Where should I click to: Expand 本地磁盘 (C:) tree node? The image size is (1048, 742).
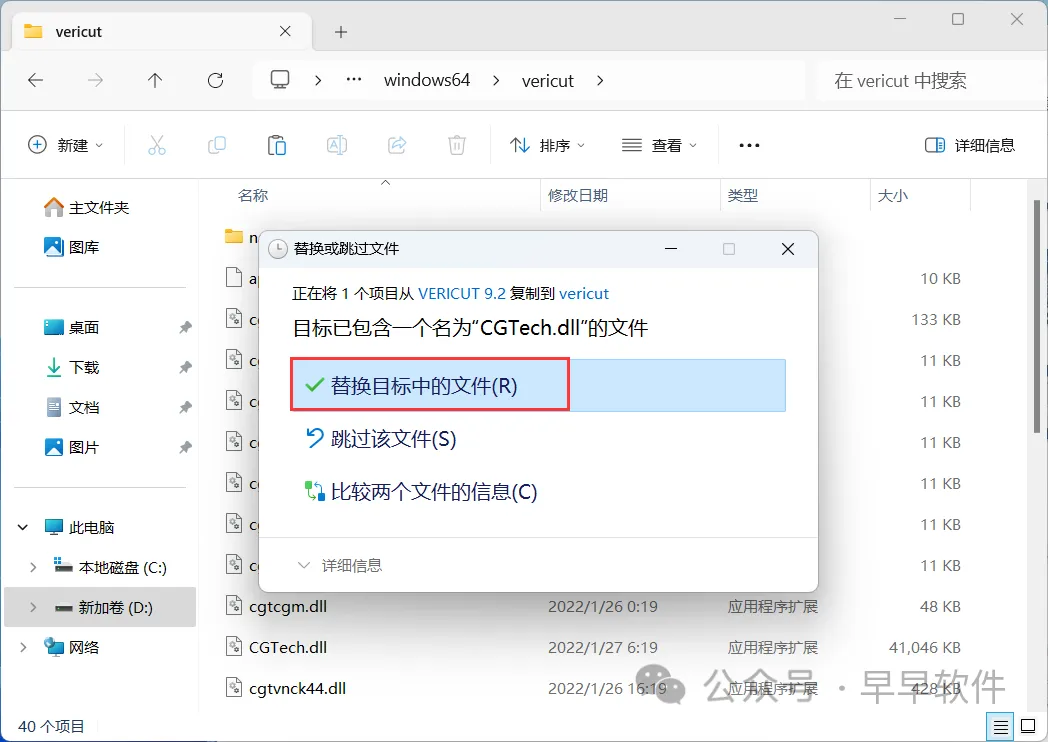pos(33,568)
